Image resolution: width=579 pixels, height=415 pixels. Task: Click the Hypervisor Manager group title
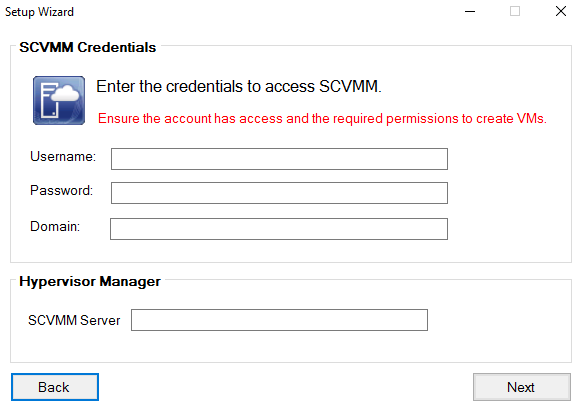coord(90,281)
